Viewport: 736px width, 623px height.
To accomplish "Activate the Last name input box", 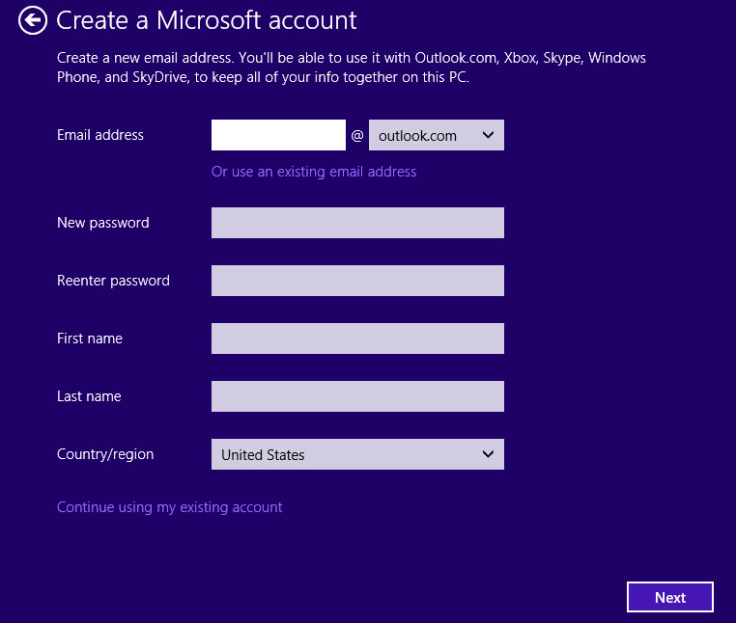I will click(x=357, y=397).
